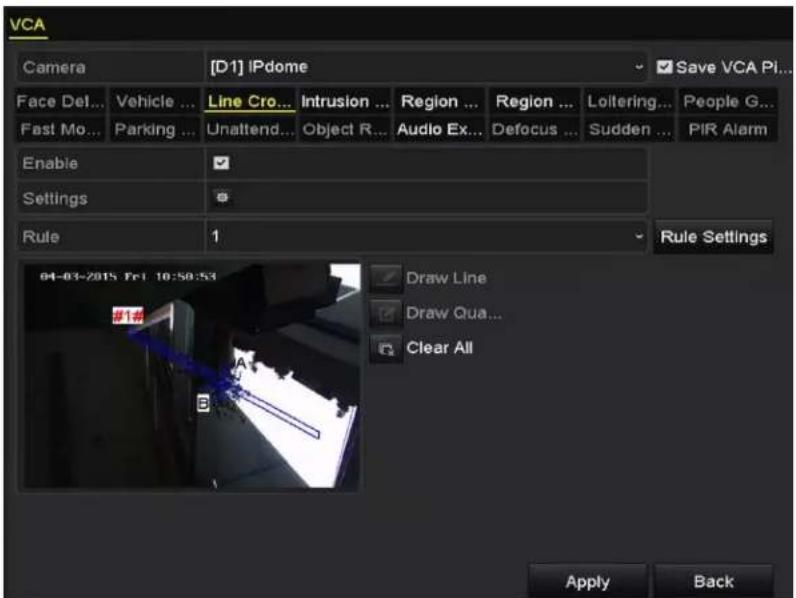This screenshot has height=598, width=796.
Task: Select the VCA header tab
Action: [x=27, y=25]
